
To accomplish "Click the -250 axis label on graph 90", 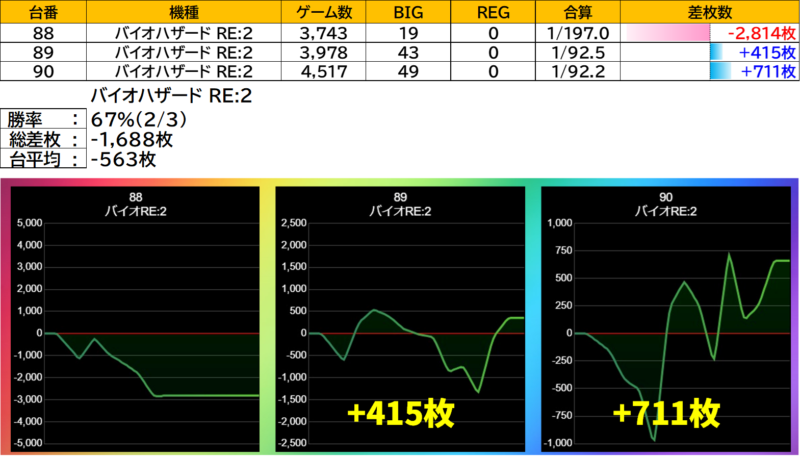I will coord(561,361).
